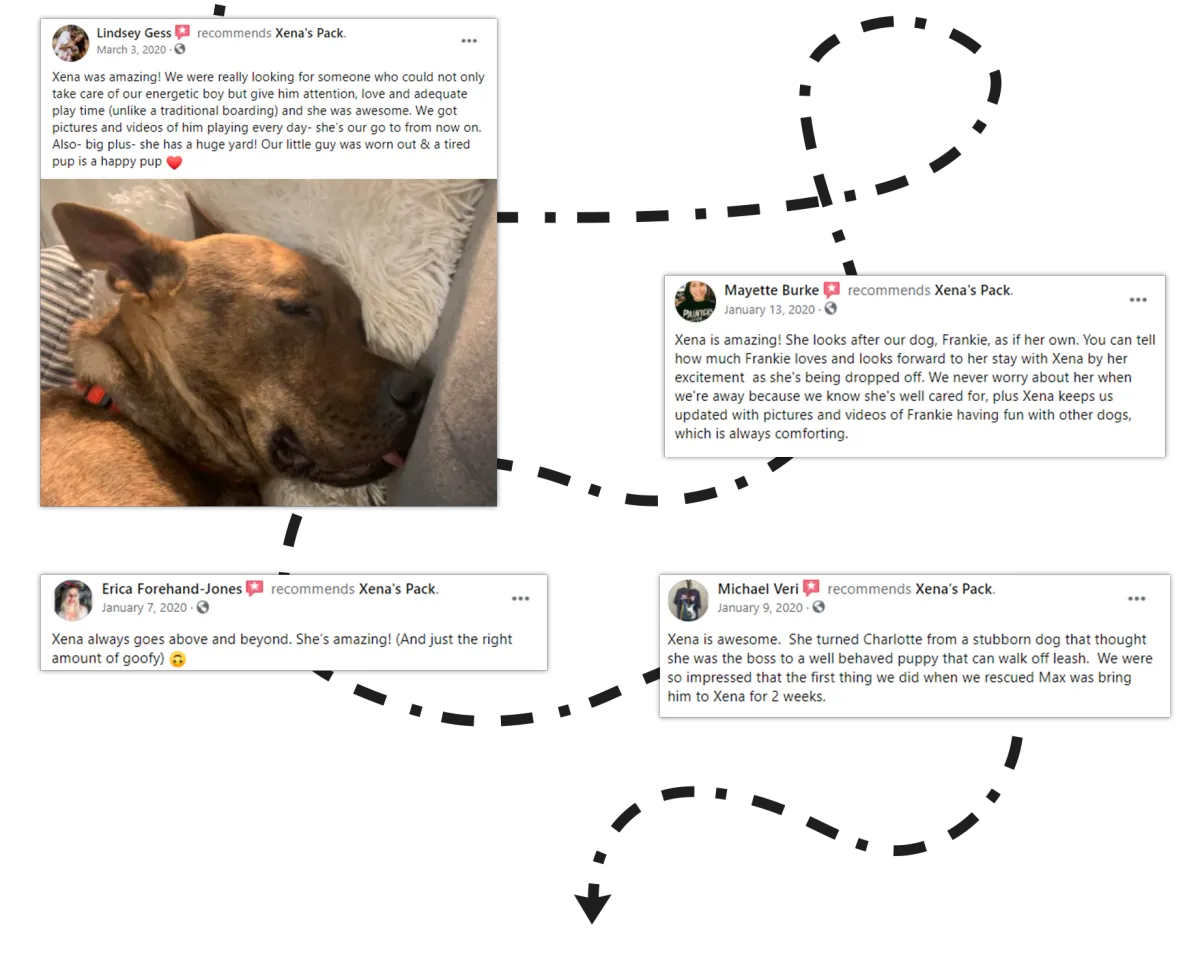Viewport: 1200px width, 970px height.
Task: Open the options menu on Mayette Burke's review
Action: click(x=1138, y=300)
